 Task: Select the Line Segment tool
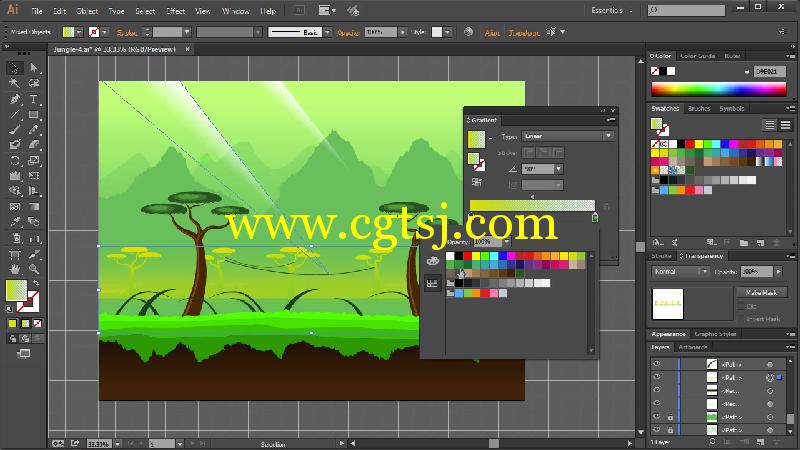(15, 115)
